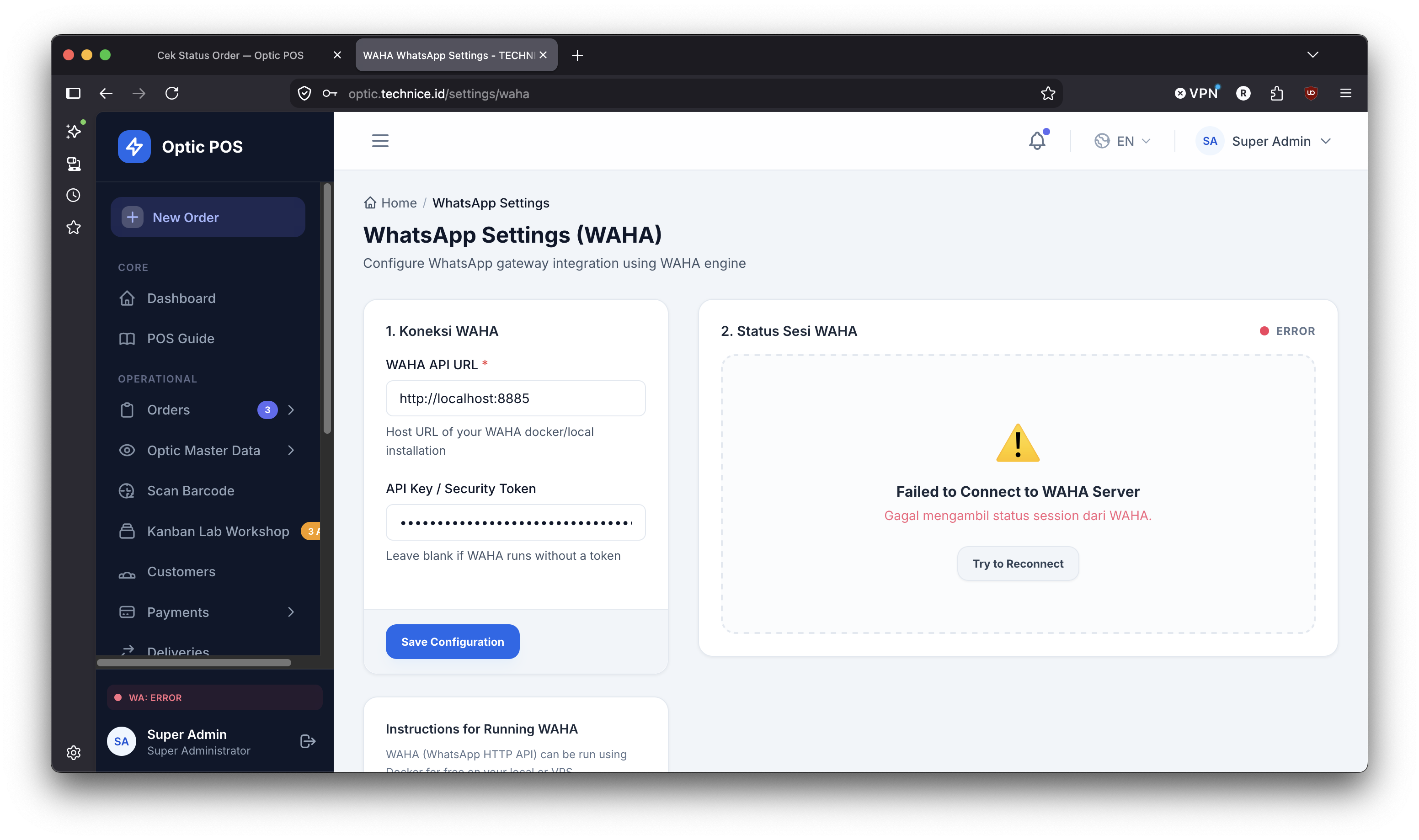Click the AI sparkle icon in browser sidebar
Screen dimensions: 1419x840
tap(74, 131)
